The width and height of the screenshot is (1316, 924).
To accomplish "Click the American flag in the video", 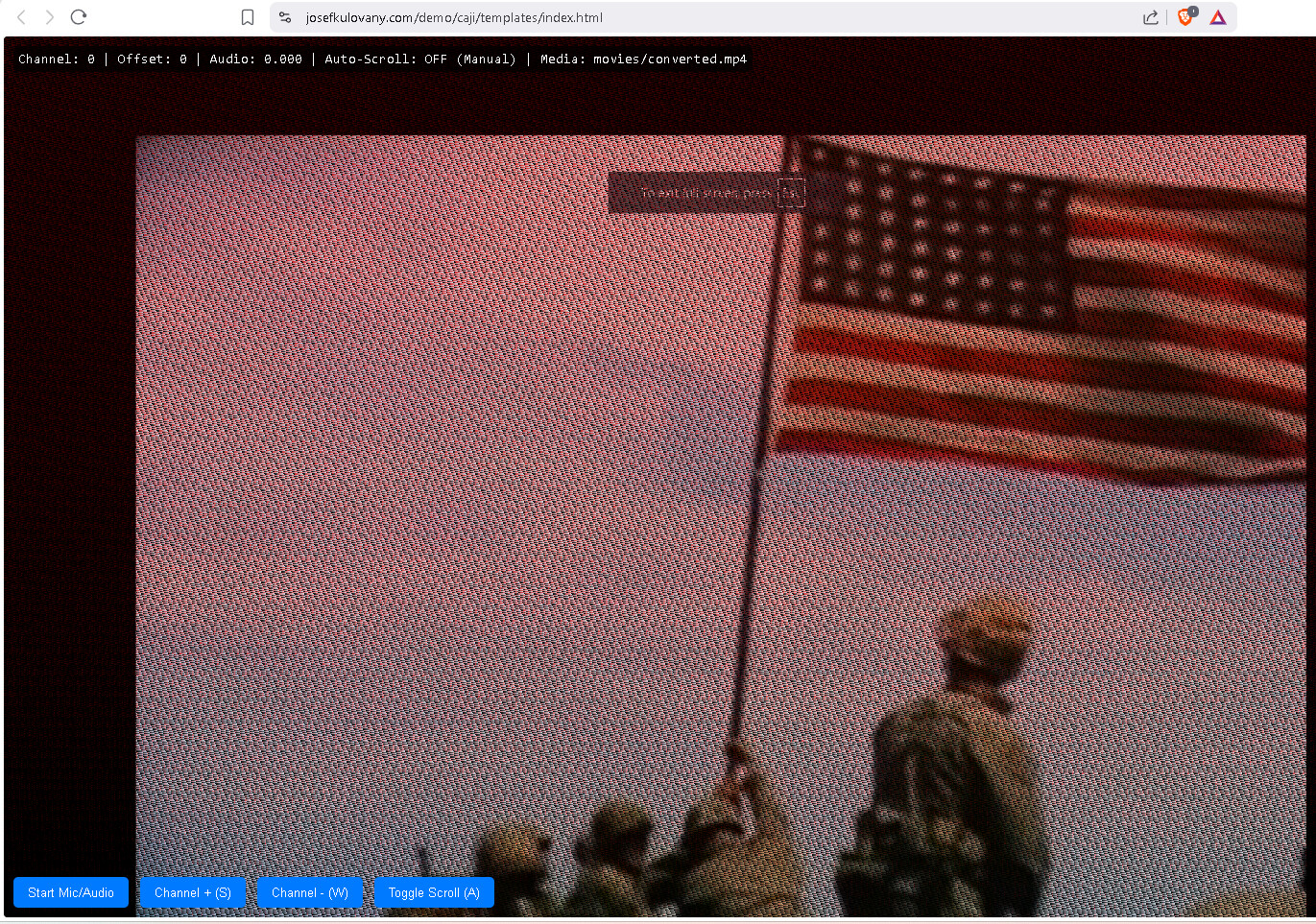I will point(1037,307).
